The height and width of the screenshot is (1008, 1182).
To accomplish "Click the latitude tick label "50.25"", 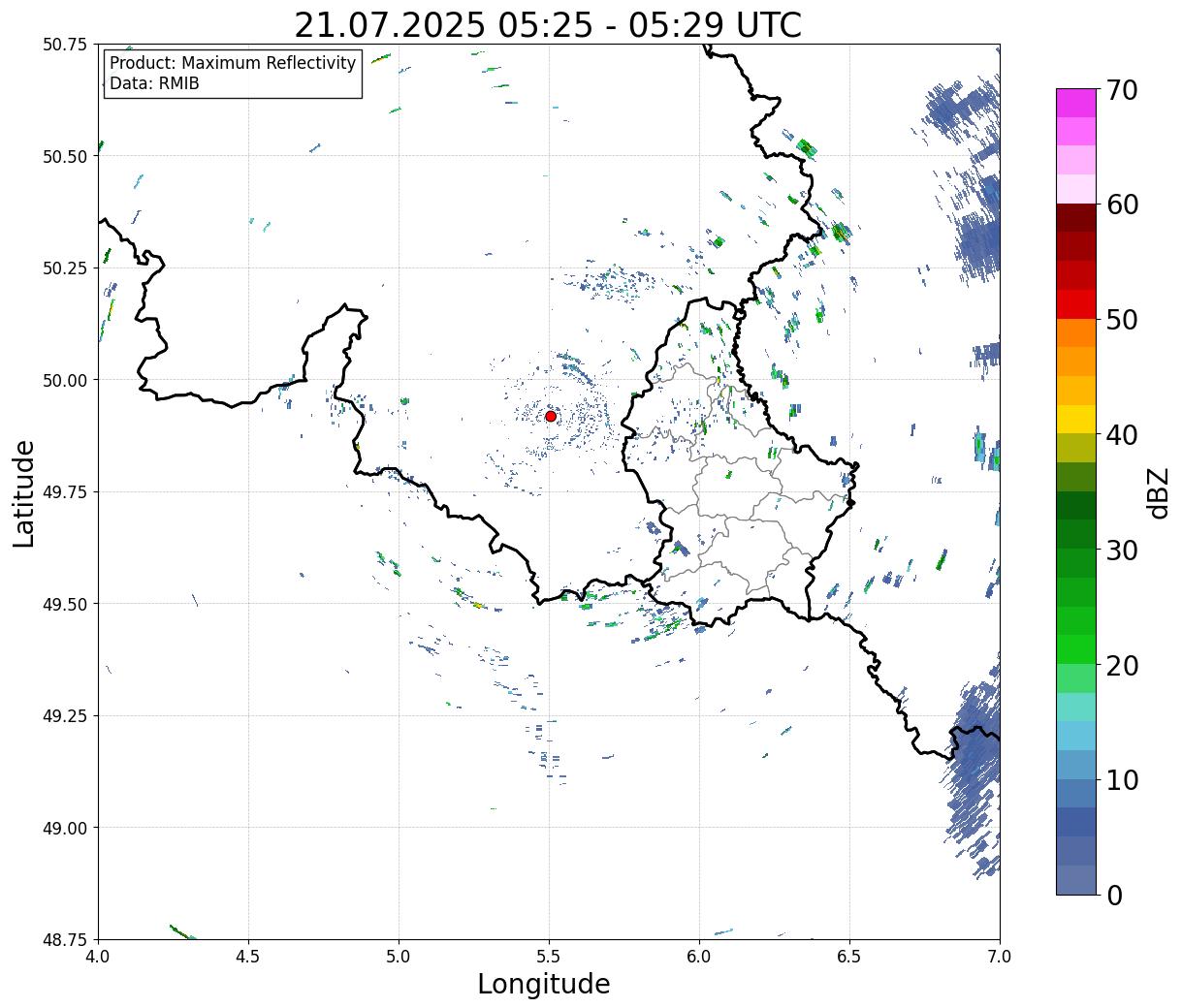I will (65, 268).
